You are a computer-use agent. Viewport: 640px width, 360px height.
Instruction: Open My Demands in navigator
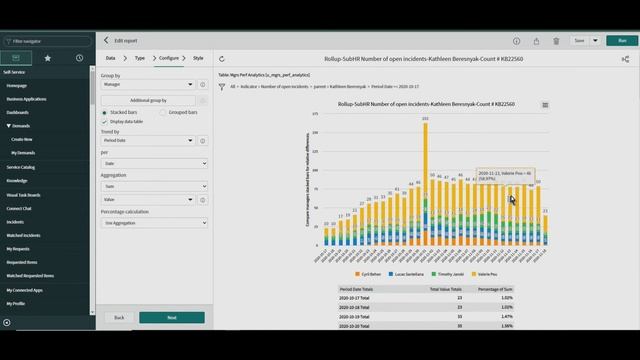[x=23, y=153]
